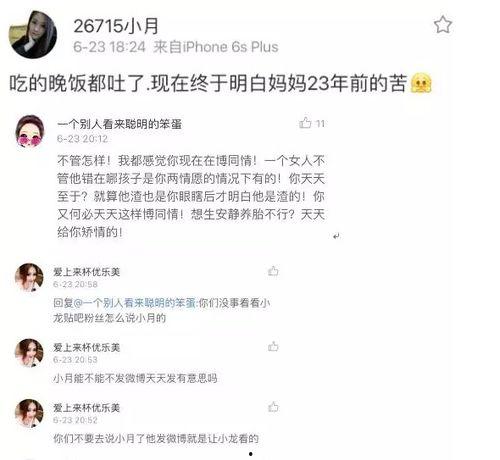Like the comment posted at 20:53
Screen dimensions: 500x460
pos(273,347)
